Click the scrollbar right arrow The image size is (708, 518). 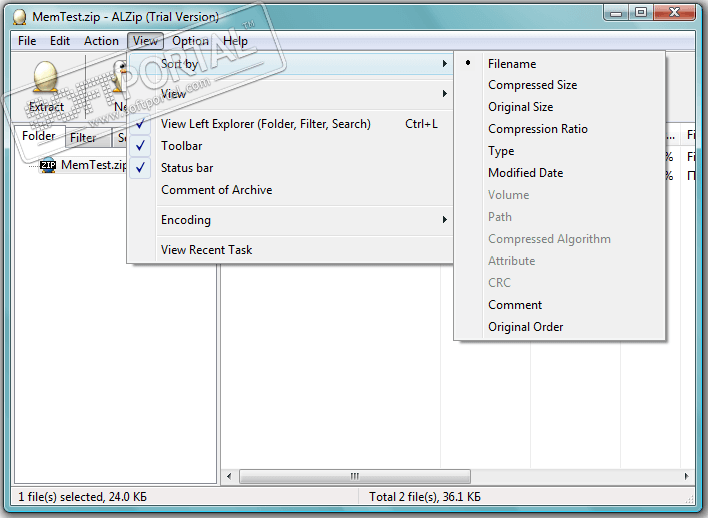tap(686, 476)
